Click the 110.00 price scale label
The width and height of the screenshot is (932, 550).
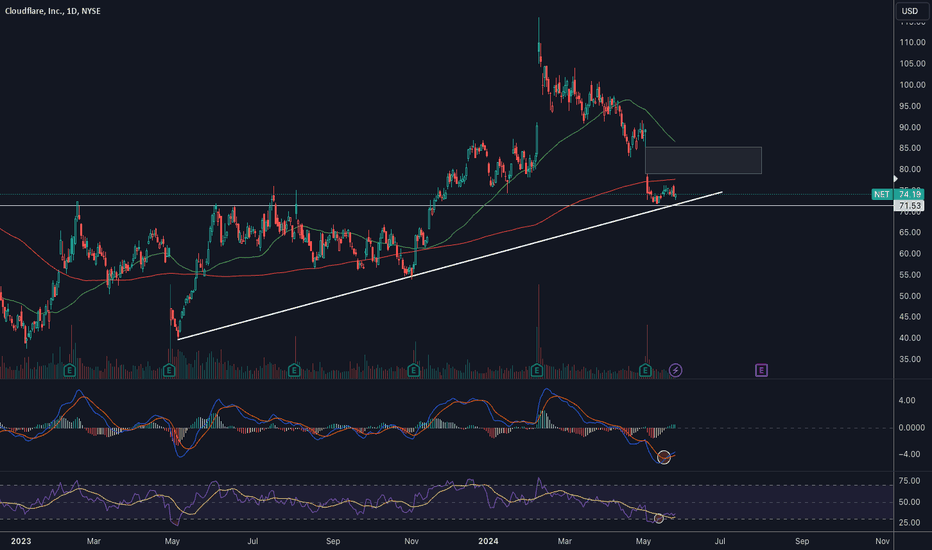[x=912, y=42]
